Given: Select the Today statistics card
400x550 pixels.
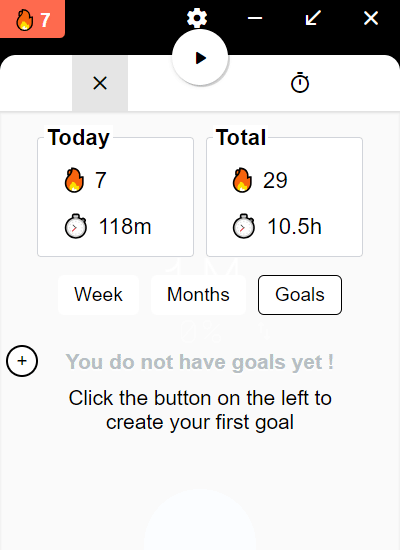Looking at the screenshot, I should 115,192.
